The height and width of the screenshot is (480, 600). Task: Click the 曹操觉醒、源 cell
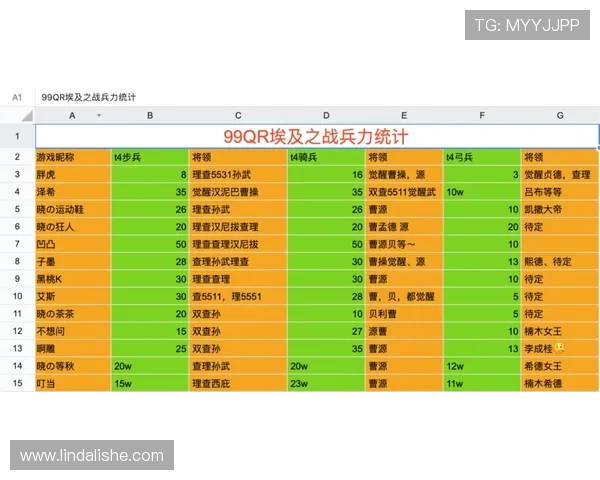tap(404, 261)
